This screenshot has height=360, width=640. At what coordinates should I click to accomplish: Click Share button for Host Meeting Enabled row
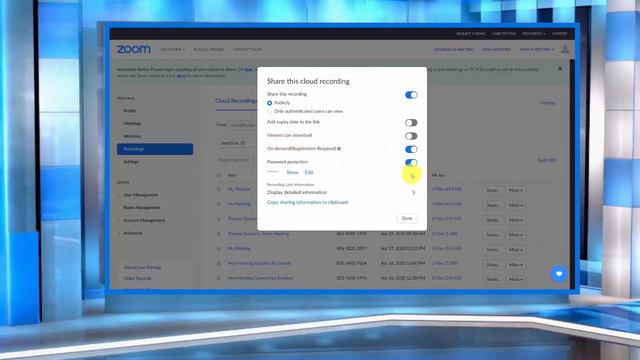(493, 264)
